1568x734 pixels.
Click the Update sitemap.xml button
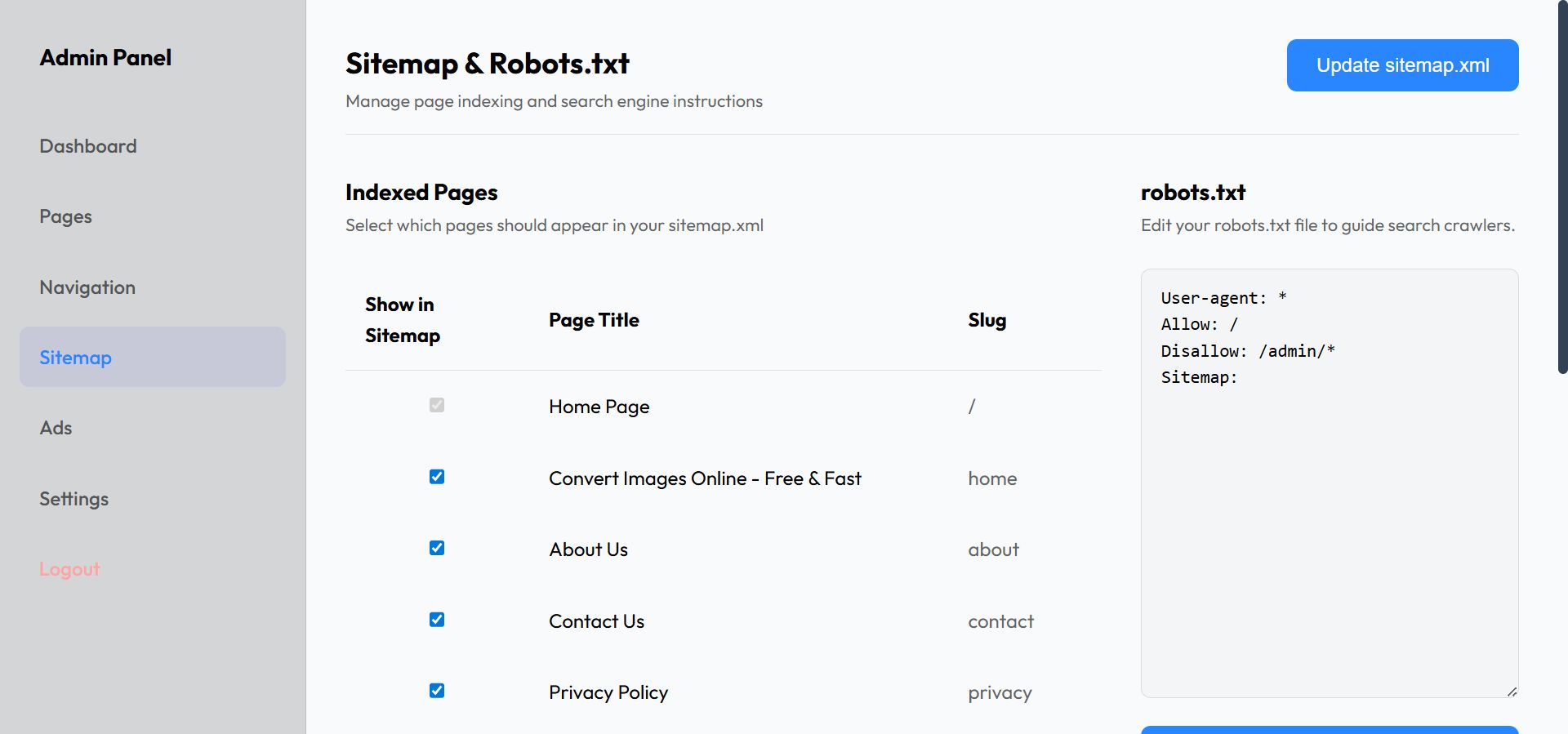click(1402, 65)
